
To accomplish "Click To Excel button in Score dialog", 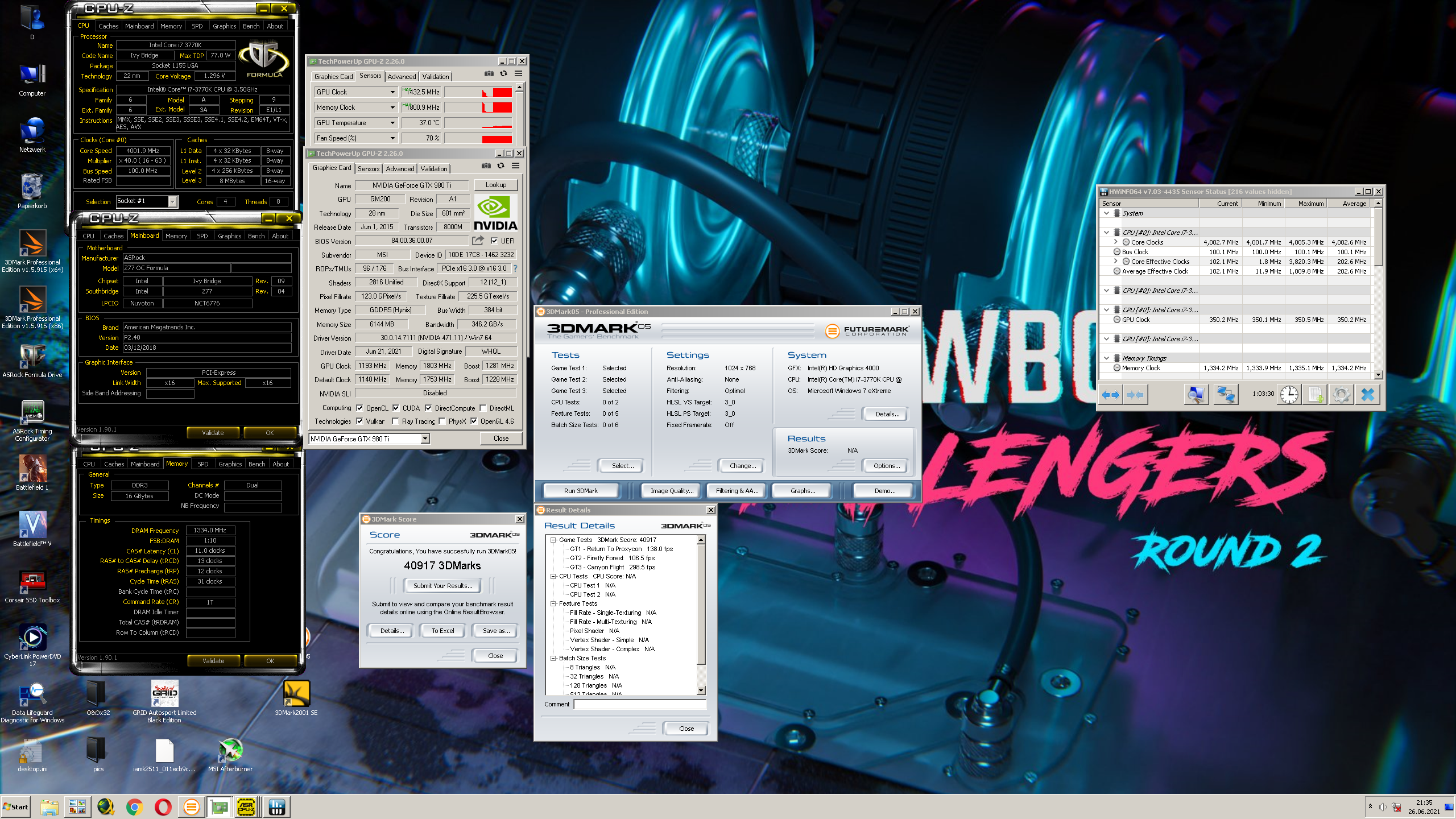I will 442,631.
